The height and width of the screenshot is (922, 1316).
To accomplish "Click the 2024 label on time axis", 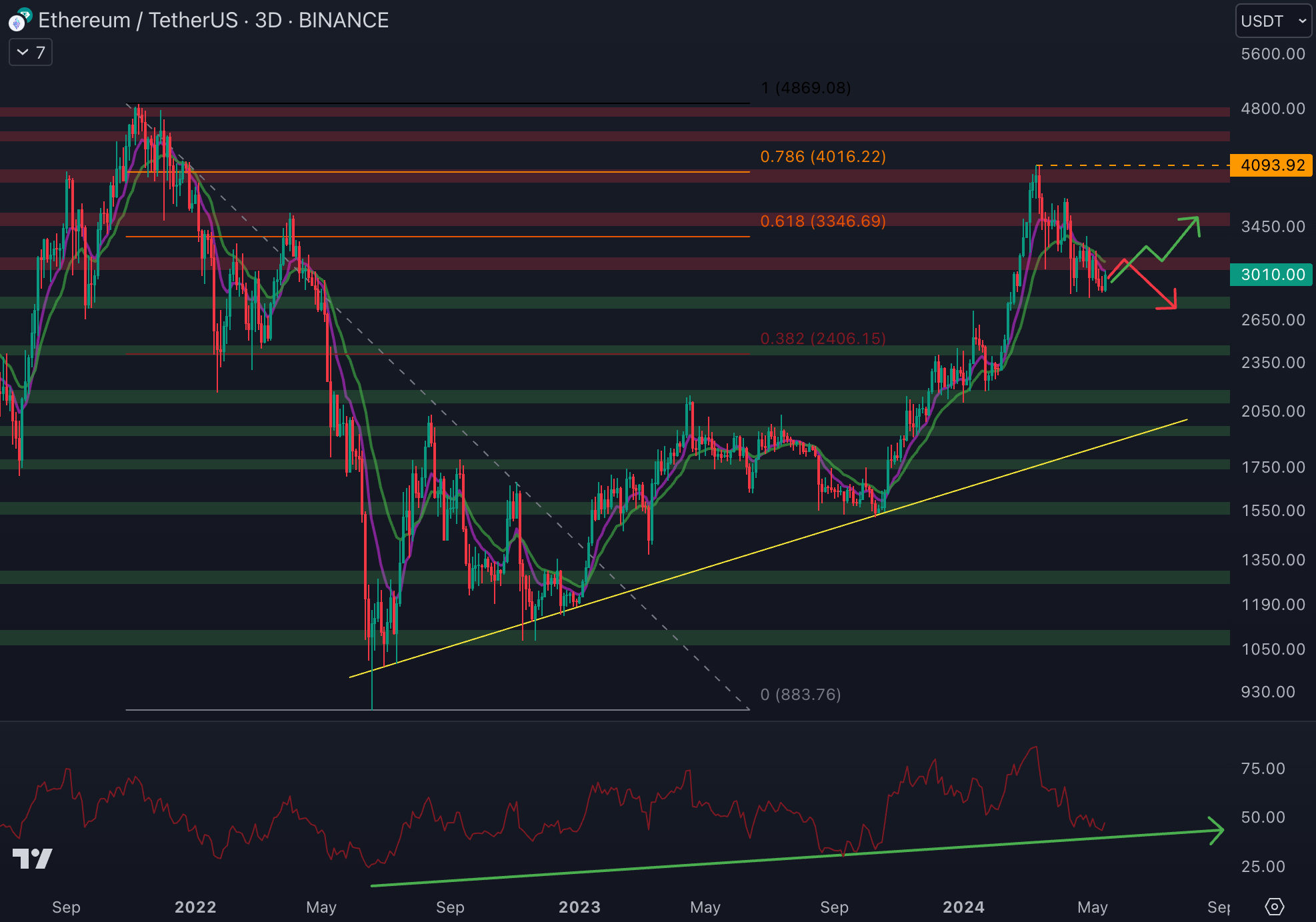I will (x=963, y=907).
